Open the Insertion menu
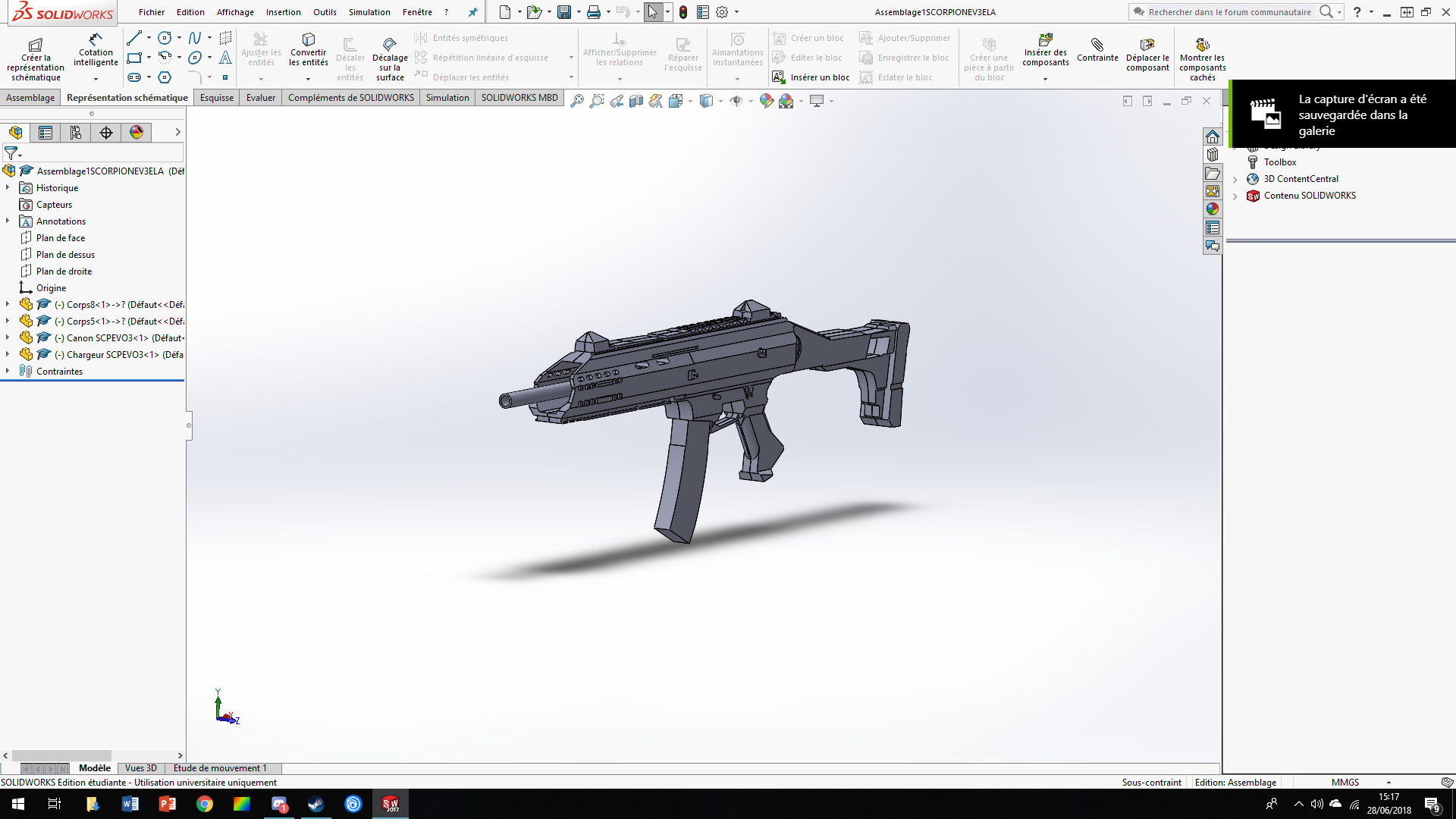The height and width of the screenshot is (819, 1456). pos(284,12)
